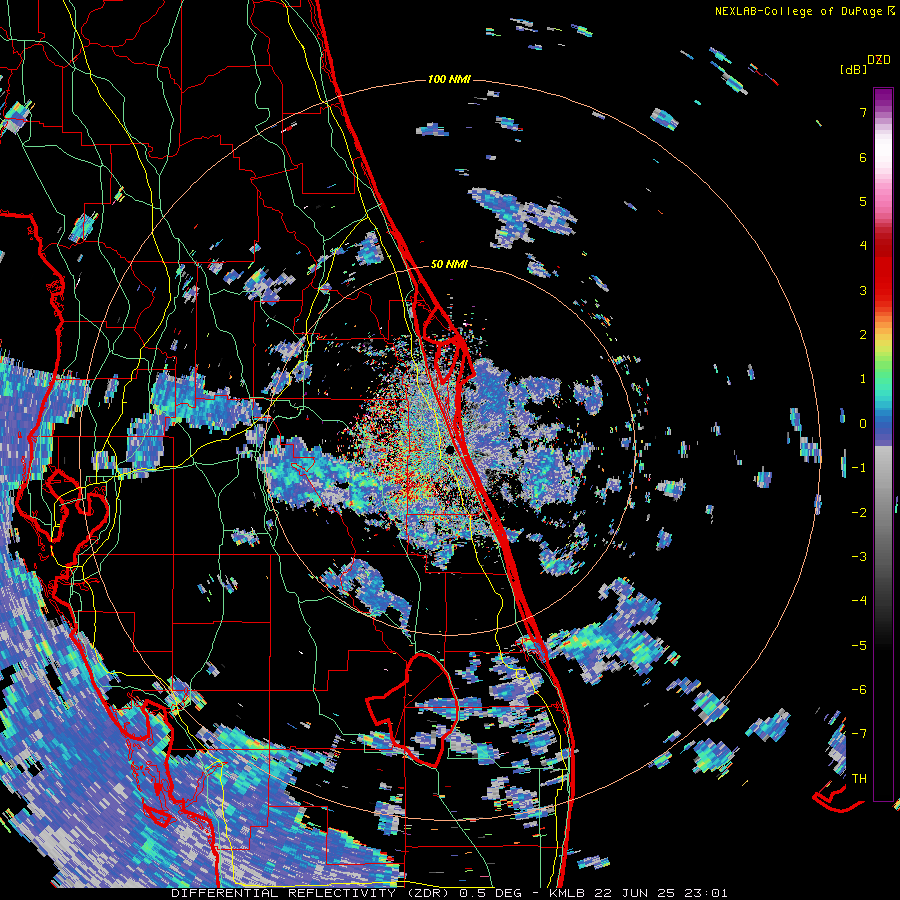Click the DZD legend title

[879, 60]
